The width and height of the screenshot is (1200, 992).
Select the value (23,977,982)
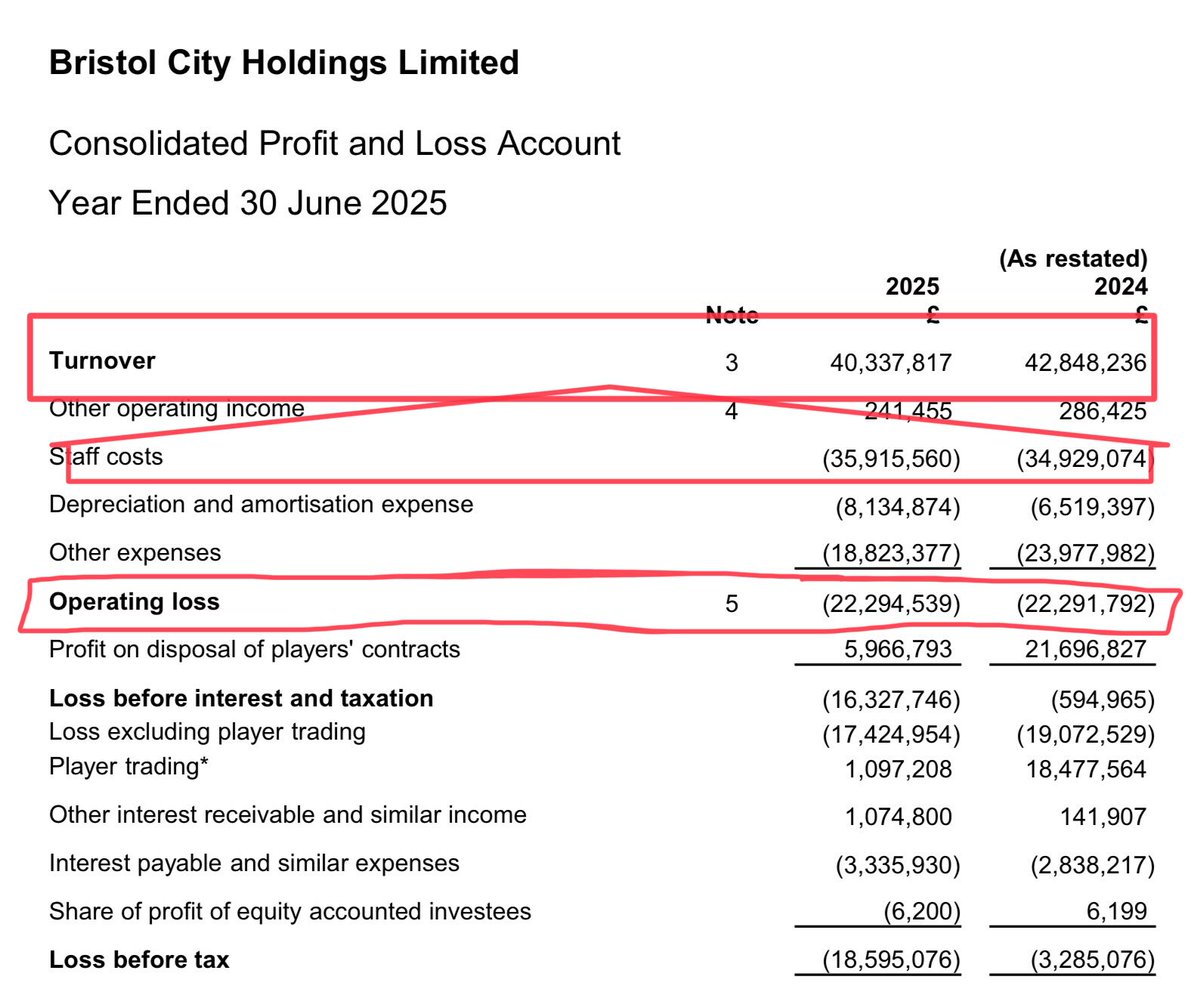tap(1085, 555)
